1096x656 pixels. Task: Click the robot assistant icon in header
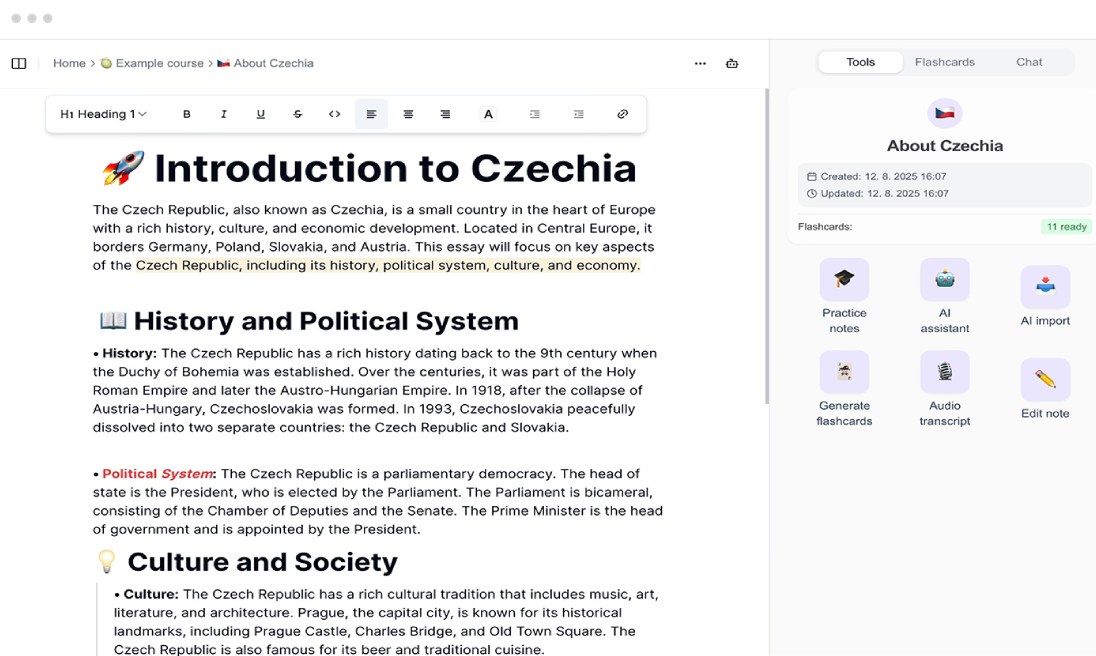point(732,63)
